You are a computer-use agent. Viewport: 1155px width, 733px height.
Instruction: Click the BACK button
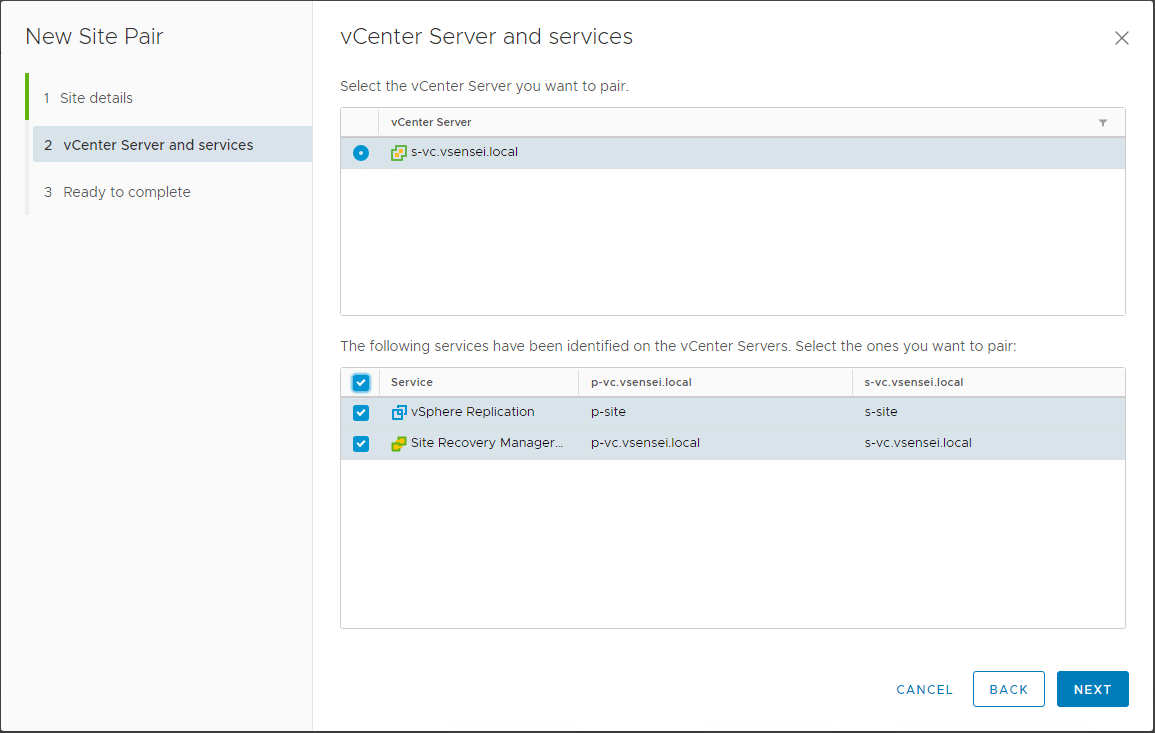(x=1008, y=689)
